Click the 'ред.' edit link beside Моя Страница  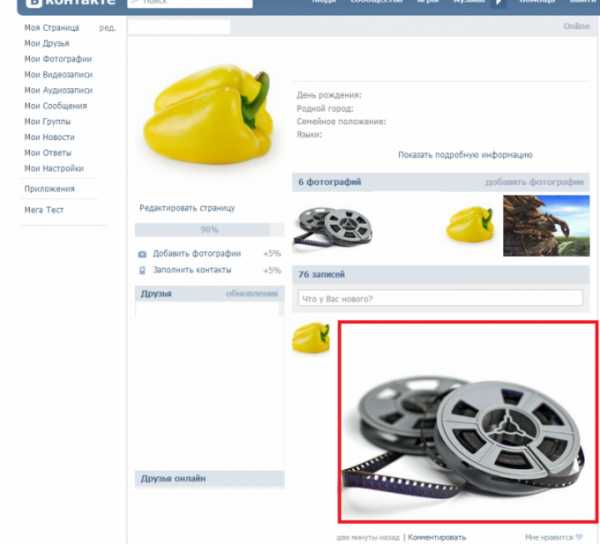107,28
